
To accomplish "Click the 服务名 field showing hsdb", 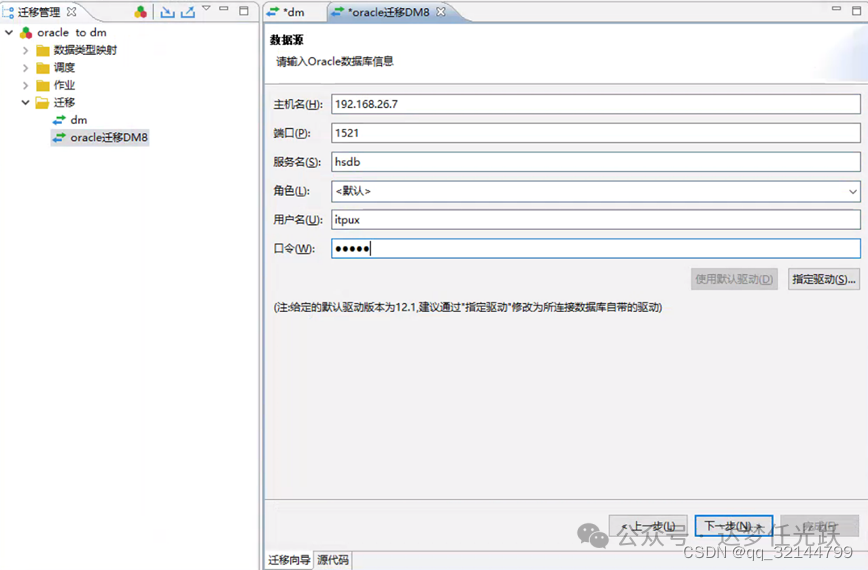I will click(x=596, y=162).
